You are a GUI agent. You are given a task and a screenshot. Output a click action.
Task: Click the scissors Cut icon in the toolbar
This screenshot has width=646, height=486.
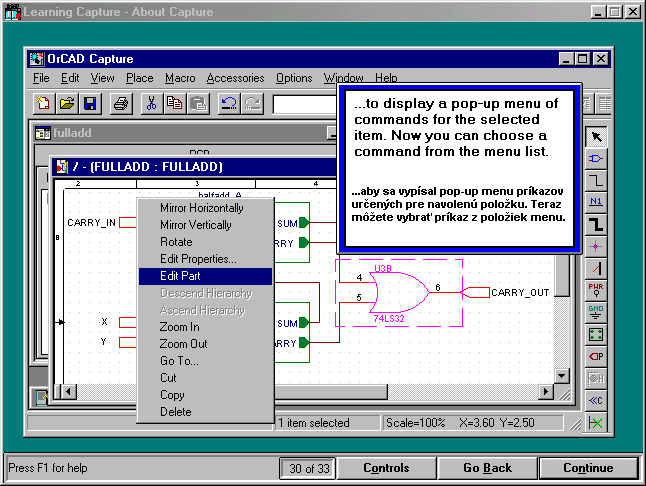pos(151,103)
